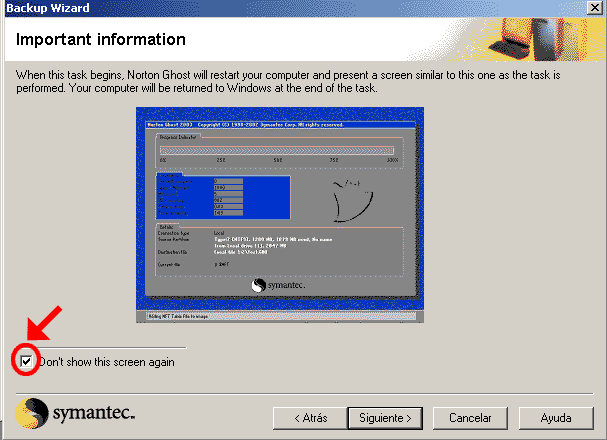Close the Backup Wizard window
This screenshot has width=607, height=440.
(595, 7)
